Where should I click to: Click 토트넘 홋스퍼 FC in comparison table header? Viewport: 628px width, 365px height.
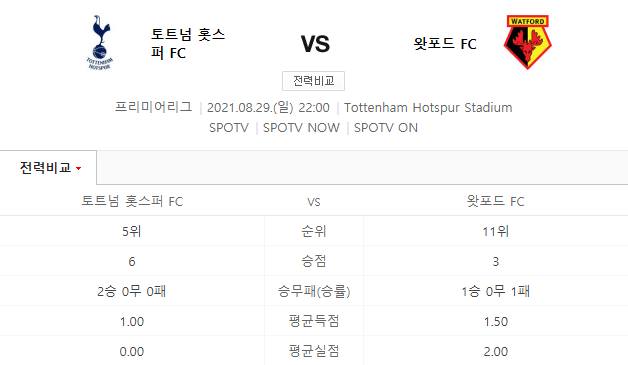click(x=132, y=201)
